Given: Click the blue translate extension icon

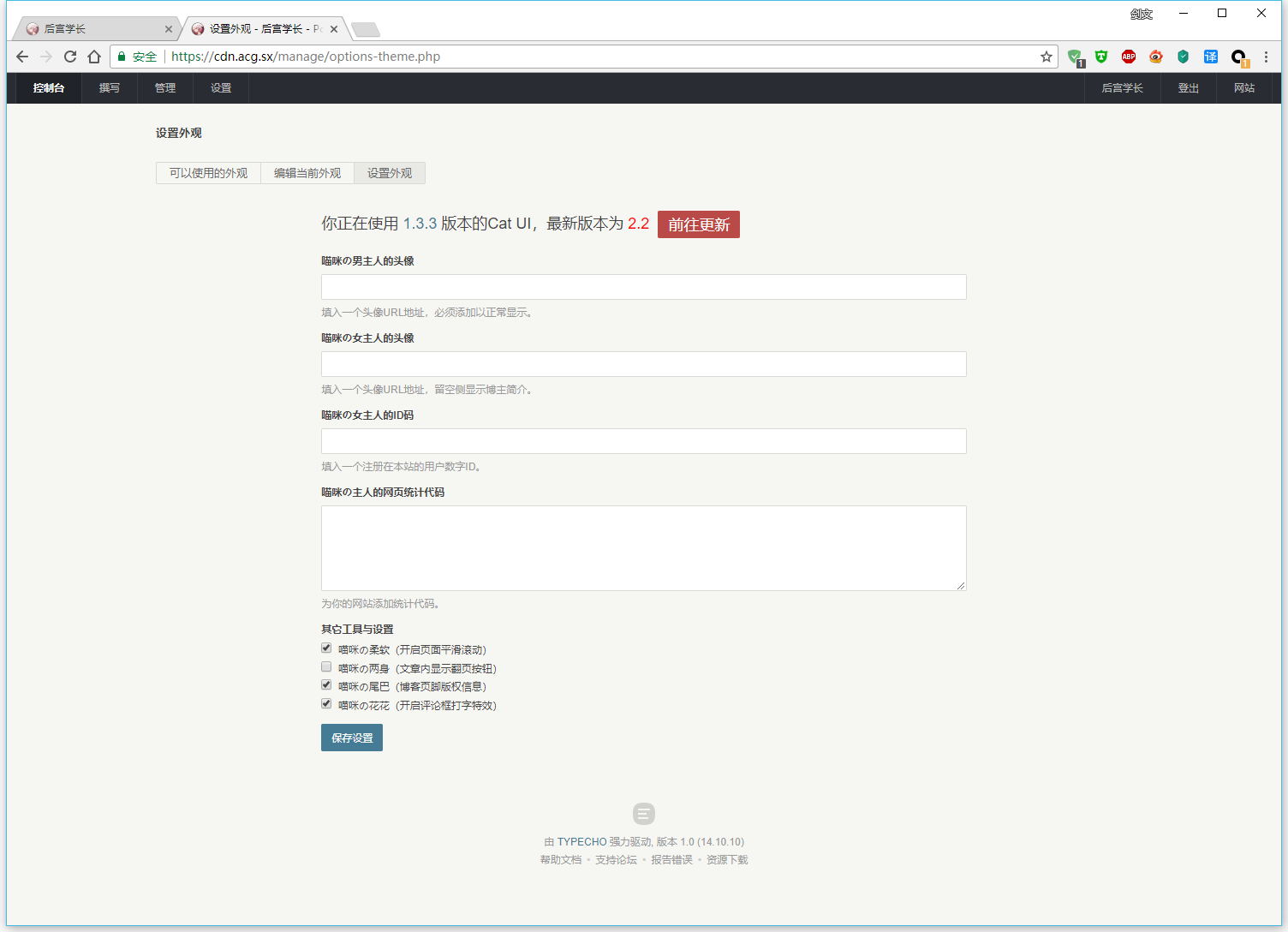Looking at the screenshot, I should 1210,57.
